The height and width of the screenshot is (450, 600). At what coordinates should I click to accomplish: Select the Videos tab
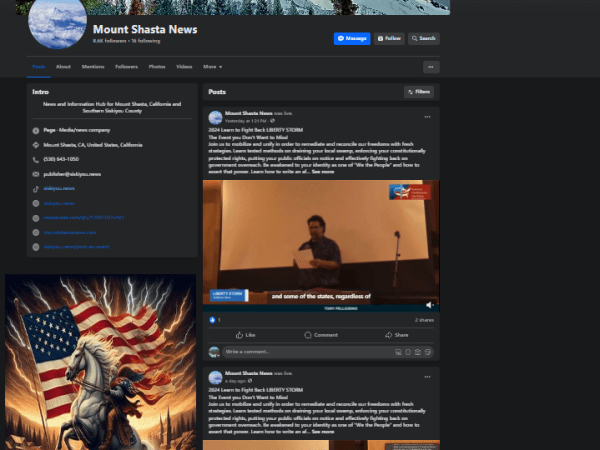click(184, 67)
